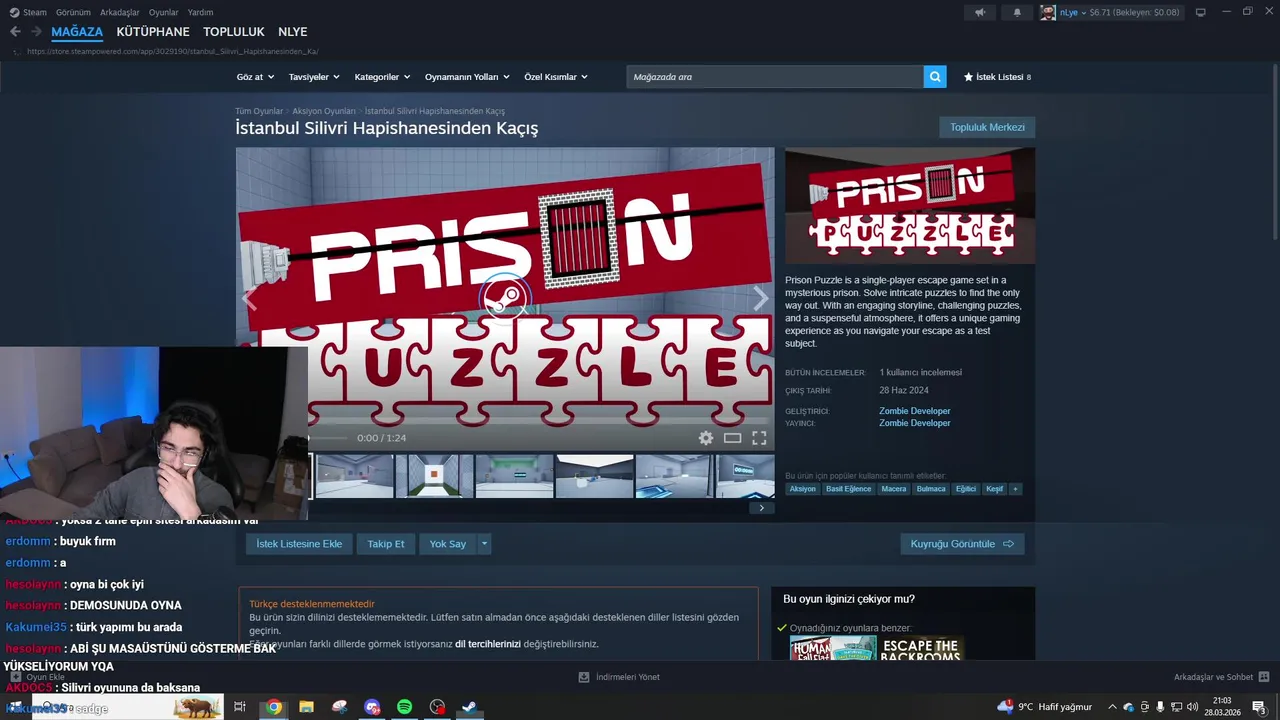Open Windows notification center icon
Viewport: 1280px width, 720px height.
1259,707
